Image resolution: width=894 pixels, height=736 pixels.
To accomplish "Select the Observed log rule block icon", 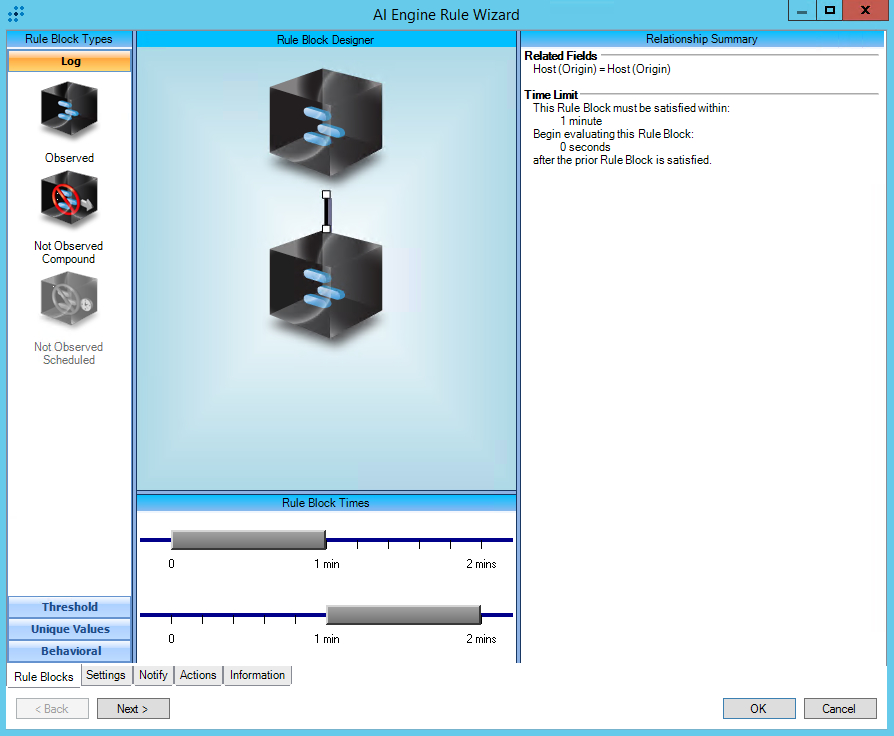I will click(69, 111).
